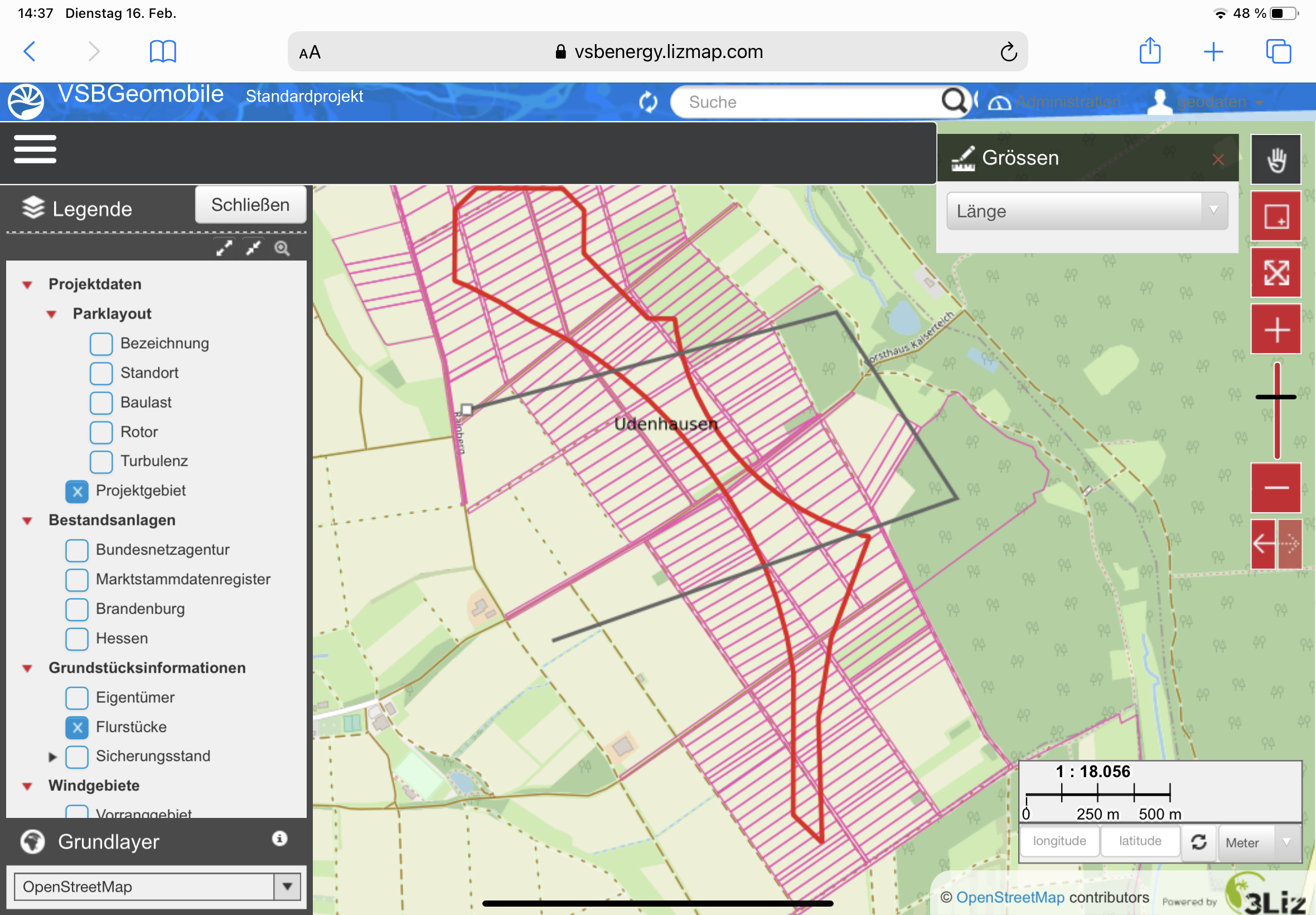Open Safari share sheet
This screenshot has width=1316, height=915.
1150,51
